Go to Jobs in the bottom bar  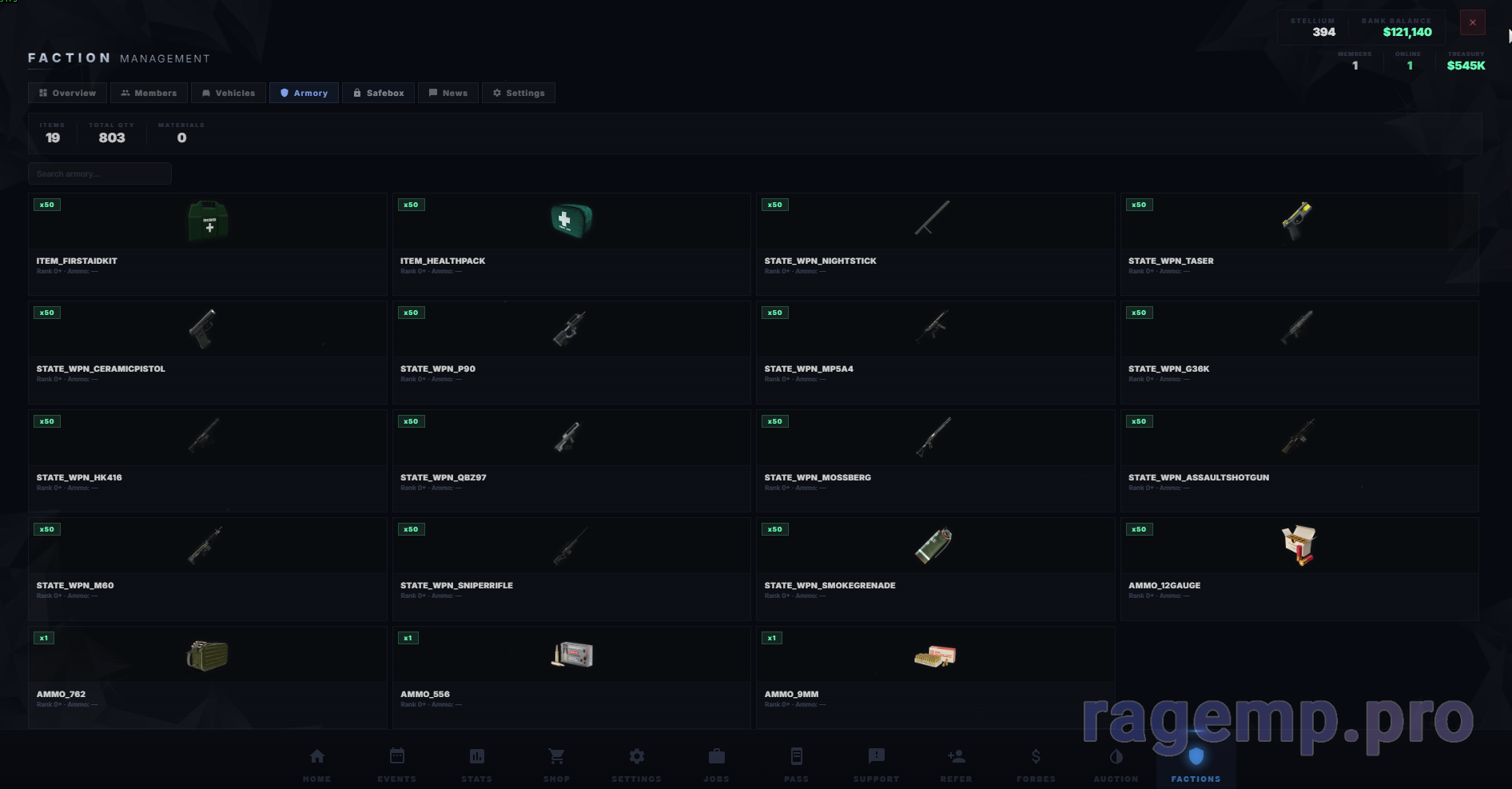(716, 764)
